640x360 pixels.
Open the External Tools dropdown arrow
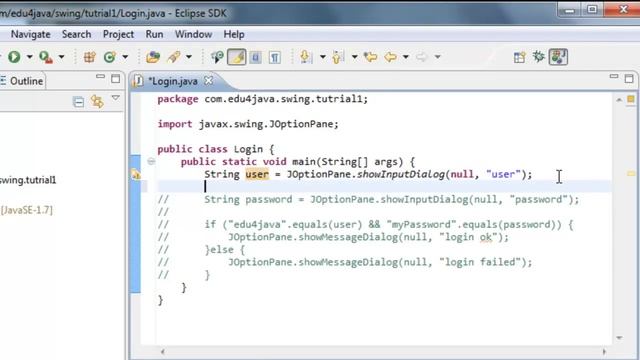click(61, 57)
